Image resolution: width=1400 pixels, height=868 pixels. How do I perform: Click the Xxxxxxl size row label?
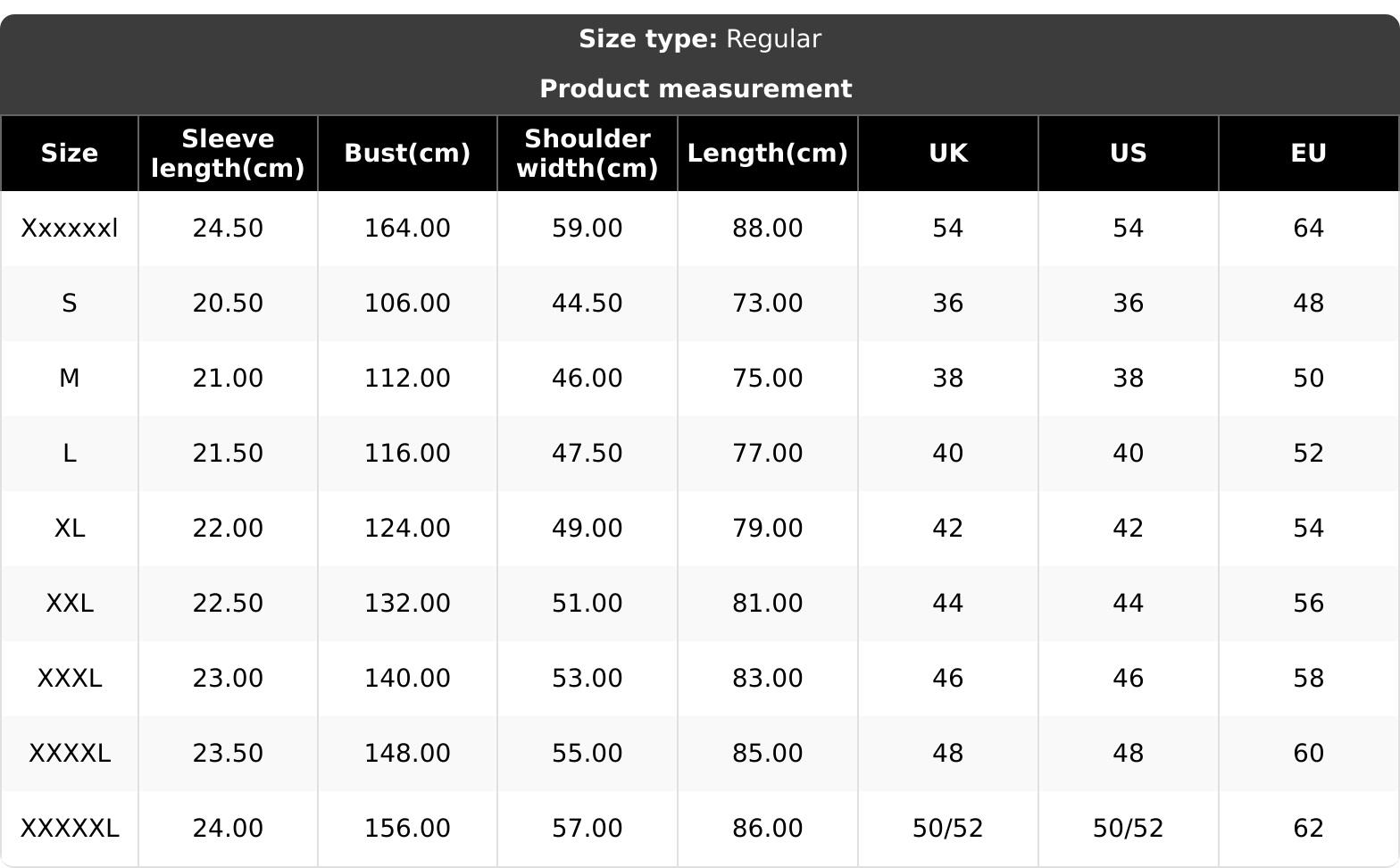70,229
